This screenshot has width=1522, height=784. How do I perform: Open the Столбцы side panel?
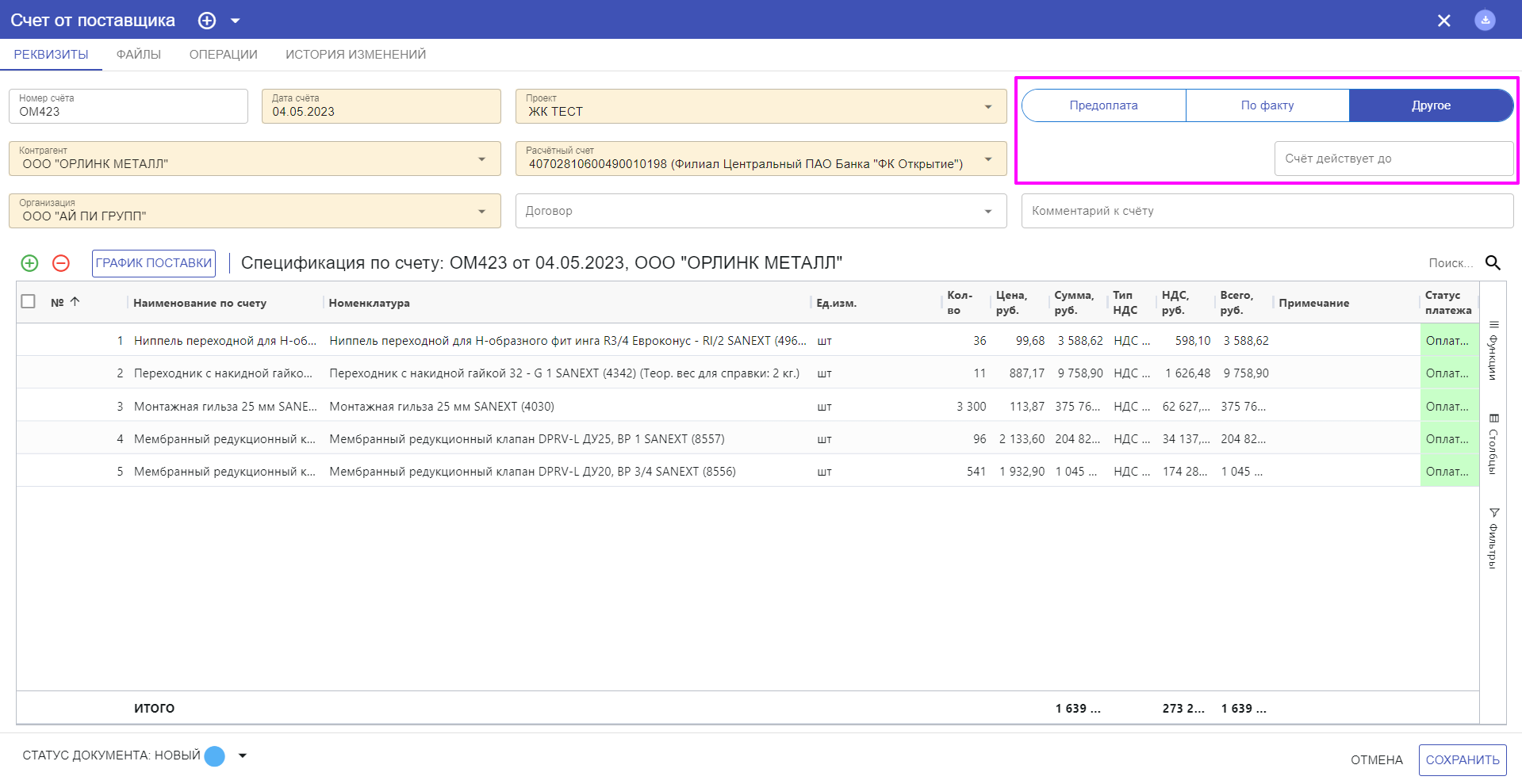point(1493,444)
